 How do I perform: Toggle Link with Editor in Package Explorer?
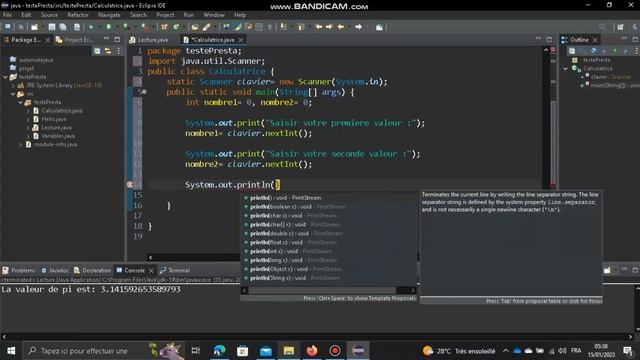tap(108, 51)
